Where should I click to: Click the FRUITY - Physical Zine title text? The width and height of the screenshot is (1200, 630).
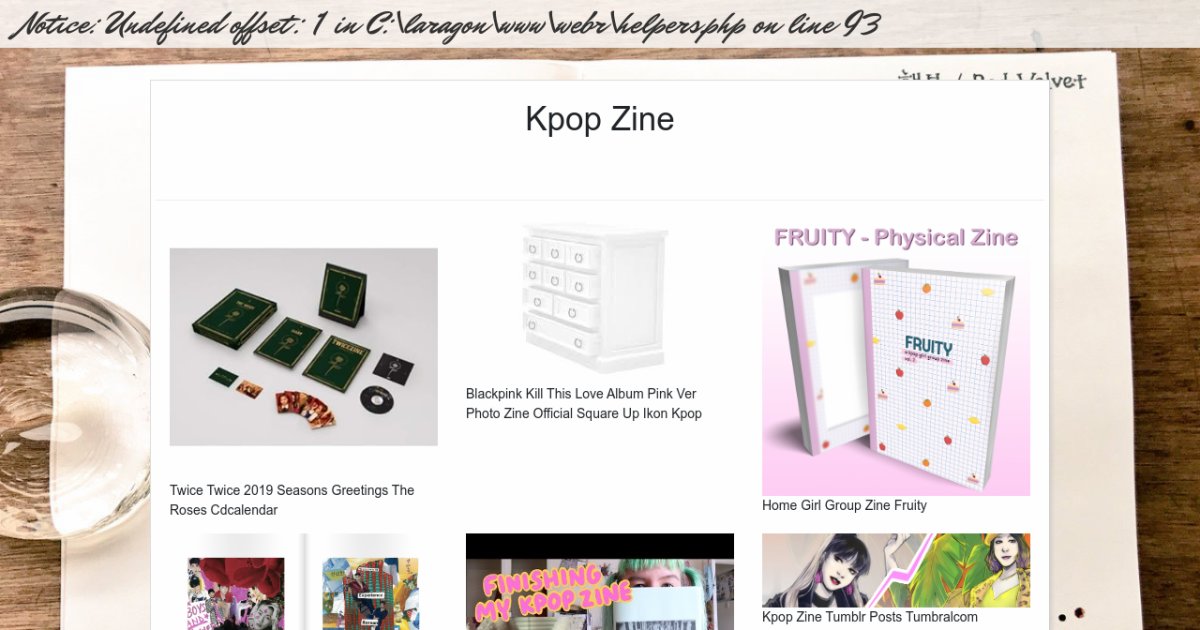[896, 238]
